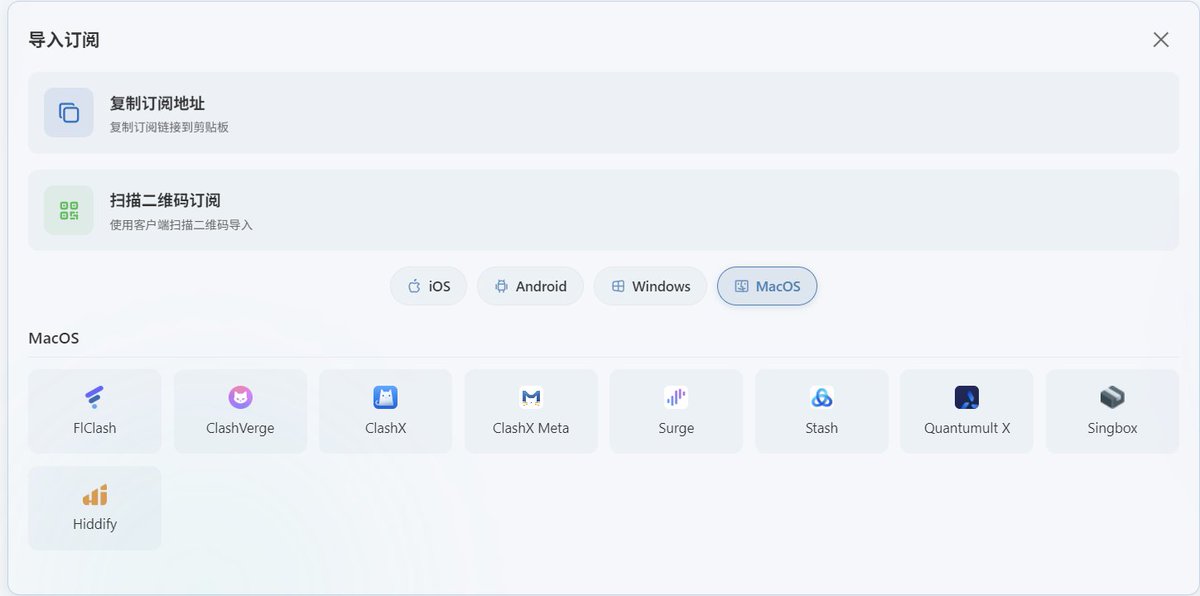Click the Stash label text

point(822,428)
